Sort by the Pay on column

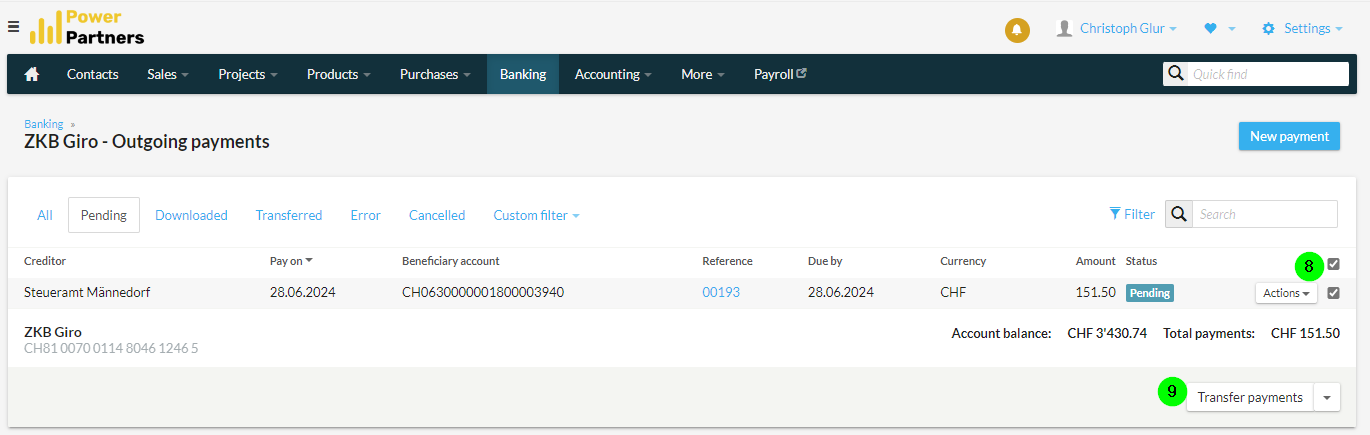pyautogui.click(x=291, y=261)
